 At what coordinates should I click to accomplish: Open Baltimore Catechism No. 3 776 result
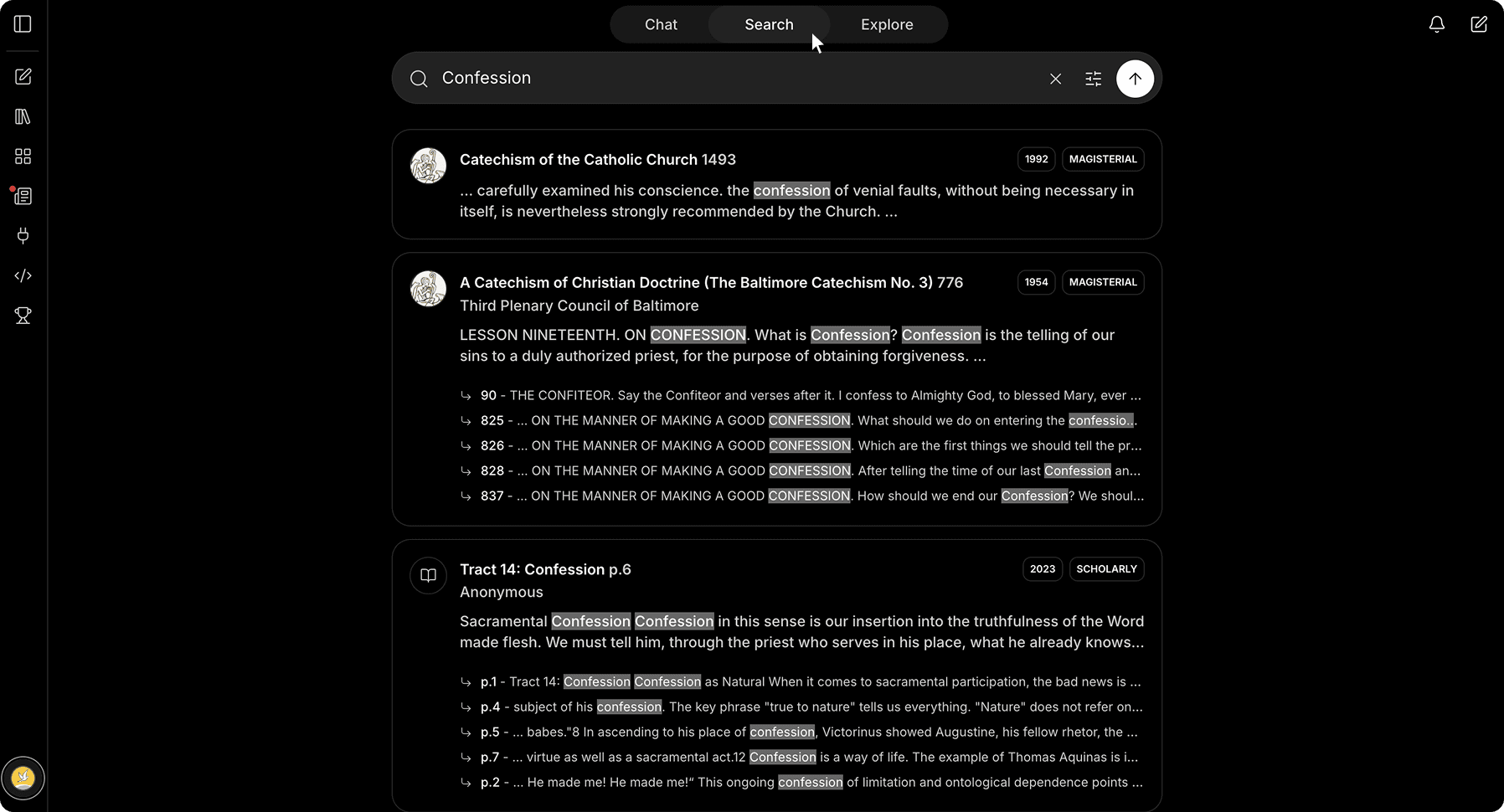(x=711, y=283)
